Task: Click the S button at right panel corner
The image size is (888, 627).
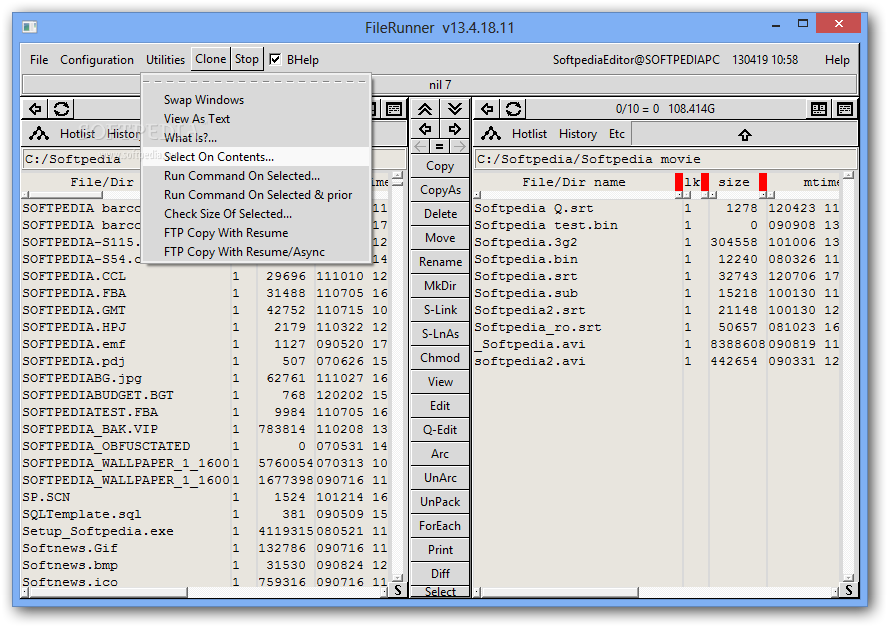Action: [x=848, y=590]
